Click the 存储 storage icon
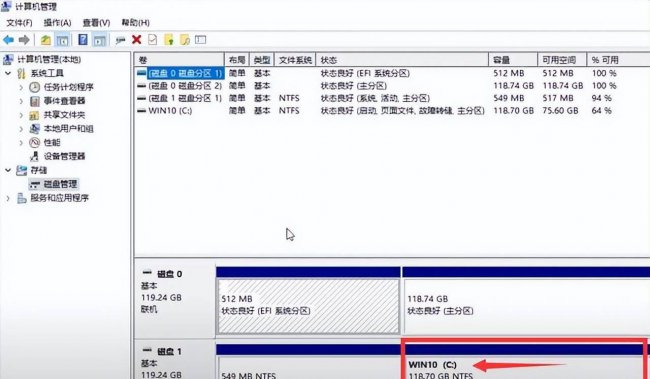Image resolution: width=650 pixels, height=379 pixels. [22, 170]
